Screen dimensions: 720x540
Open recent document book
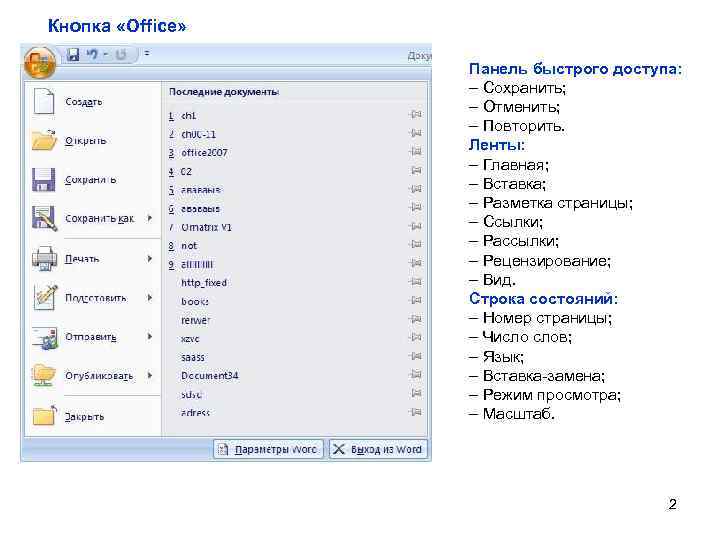pos(295,301)
